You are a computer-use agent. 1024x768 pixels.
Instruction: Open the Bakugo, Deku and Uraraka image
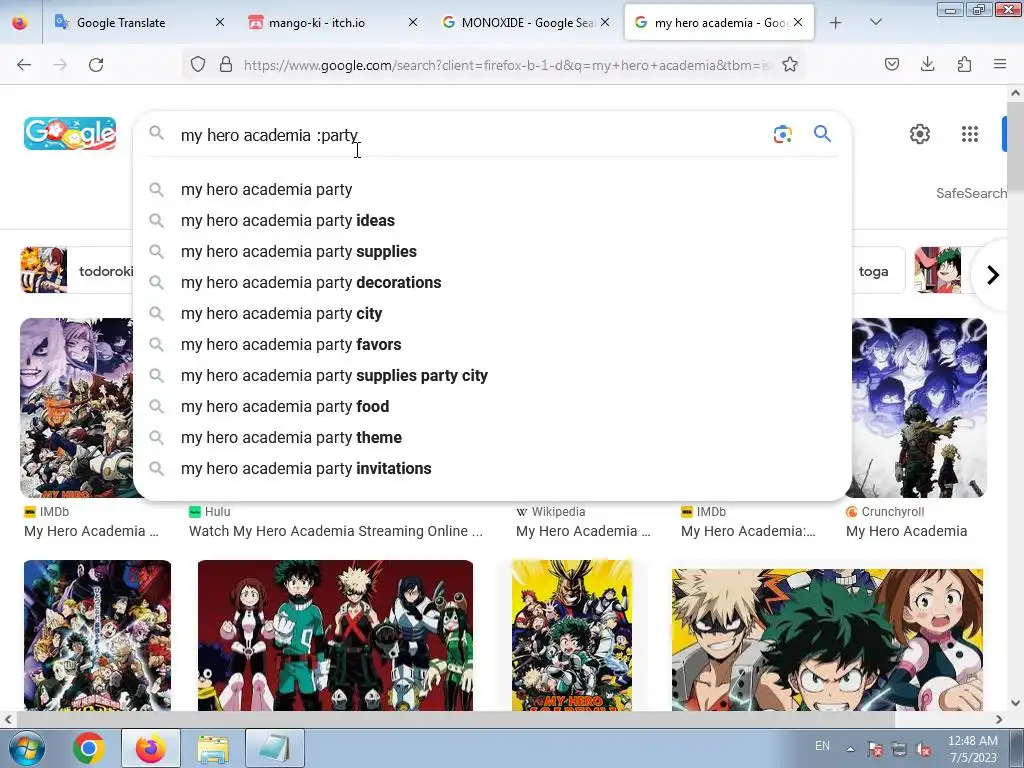(827, 639)
